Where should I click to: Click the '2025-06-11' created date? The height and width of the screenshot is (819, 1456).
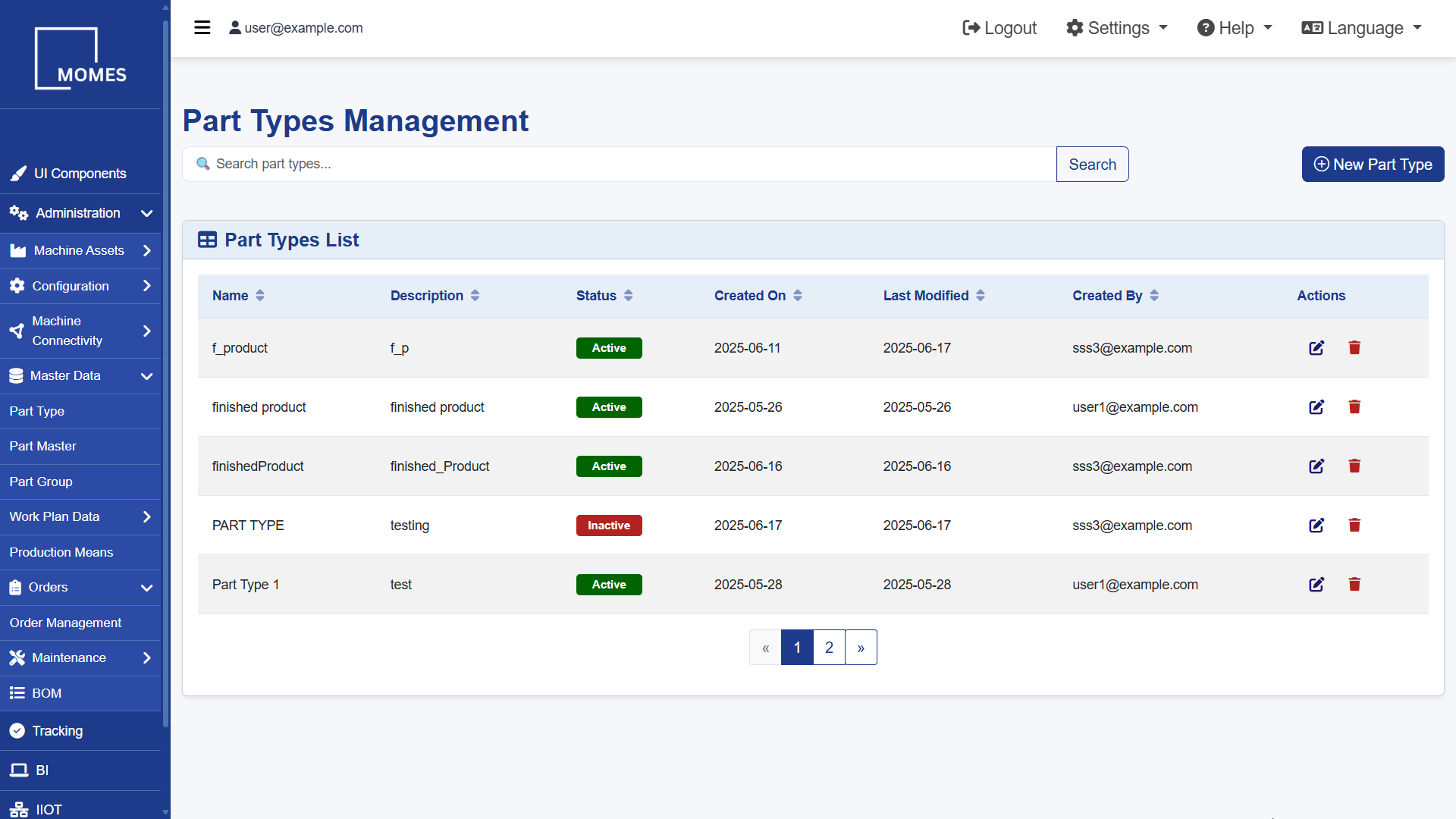coord(747,348)
